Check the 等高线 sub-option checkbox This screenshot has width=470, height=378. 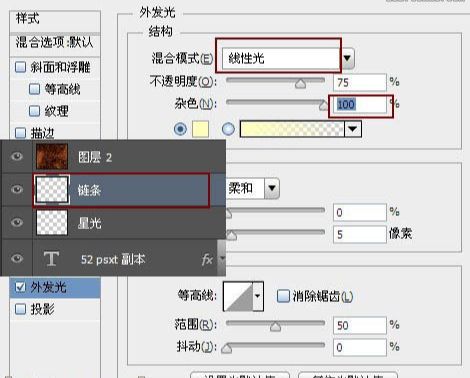(34, 89)
